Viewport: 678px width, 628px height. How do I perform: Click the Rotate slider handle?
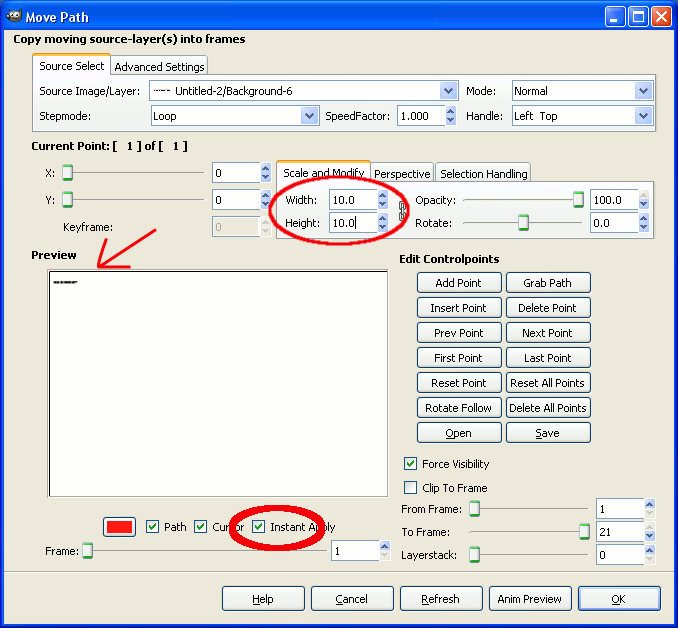523,223
